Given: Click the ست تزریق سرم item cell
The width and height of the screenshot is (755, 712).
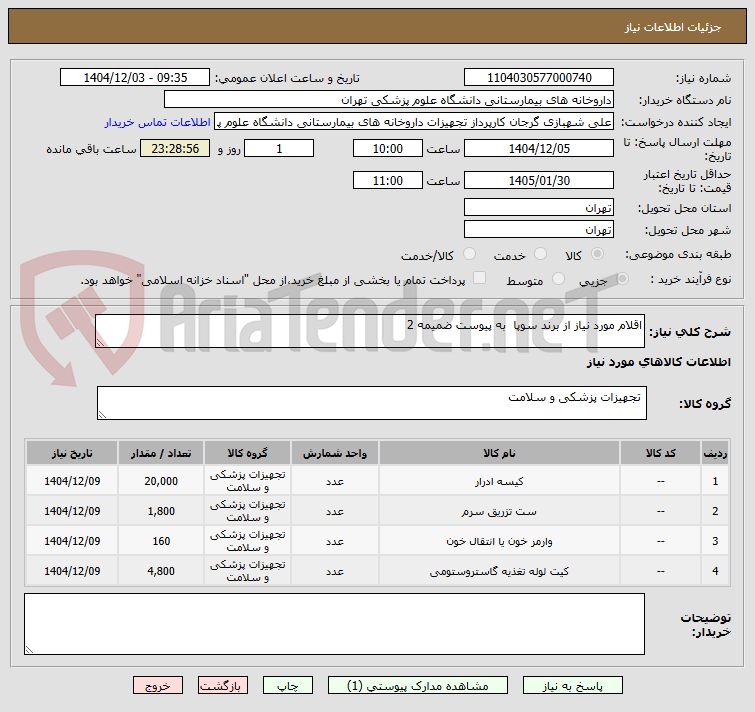Looking at the screenshot, I should coord(499,511).
